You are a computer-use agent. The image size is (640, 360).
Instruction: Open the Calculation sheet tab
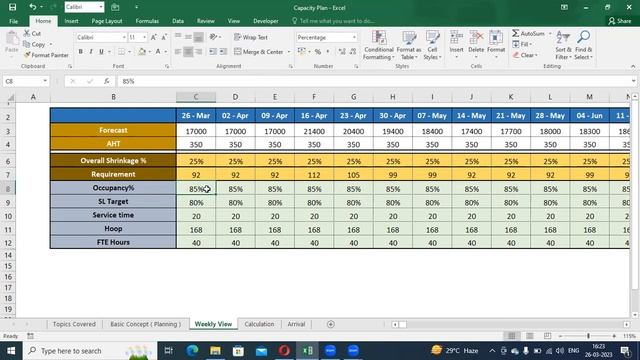[x=259, y=324]
